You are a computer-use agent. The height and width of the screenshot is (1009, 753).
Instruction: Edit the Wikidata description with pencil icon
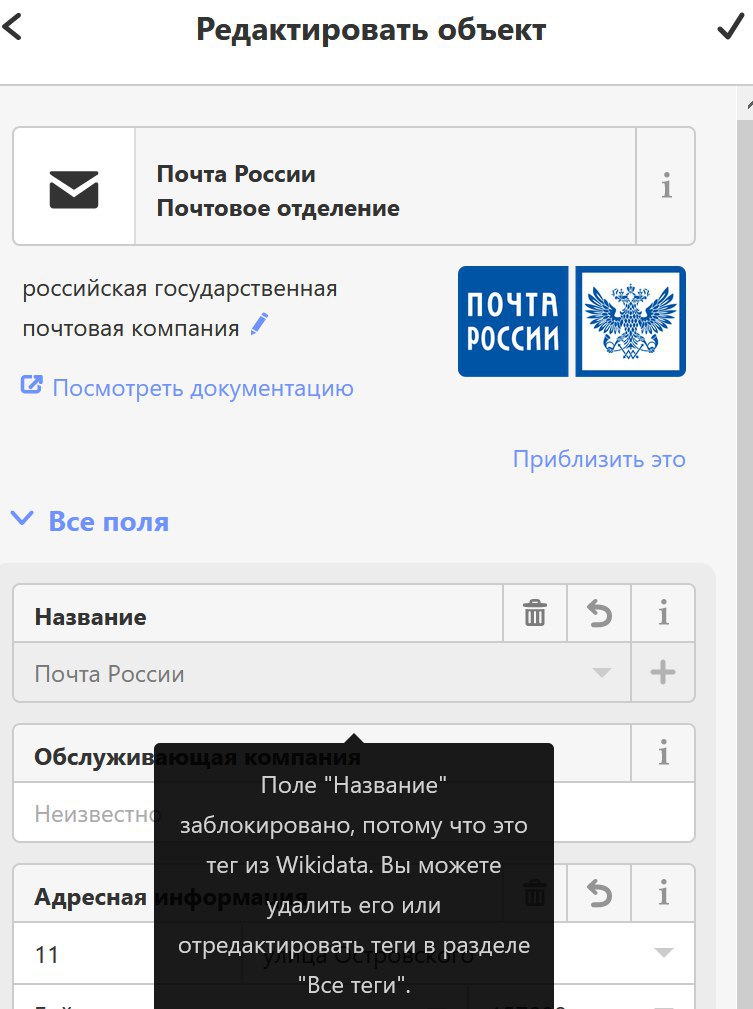[259, 324]
